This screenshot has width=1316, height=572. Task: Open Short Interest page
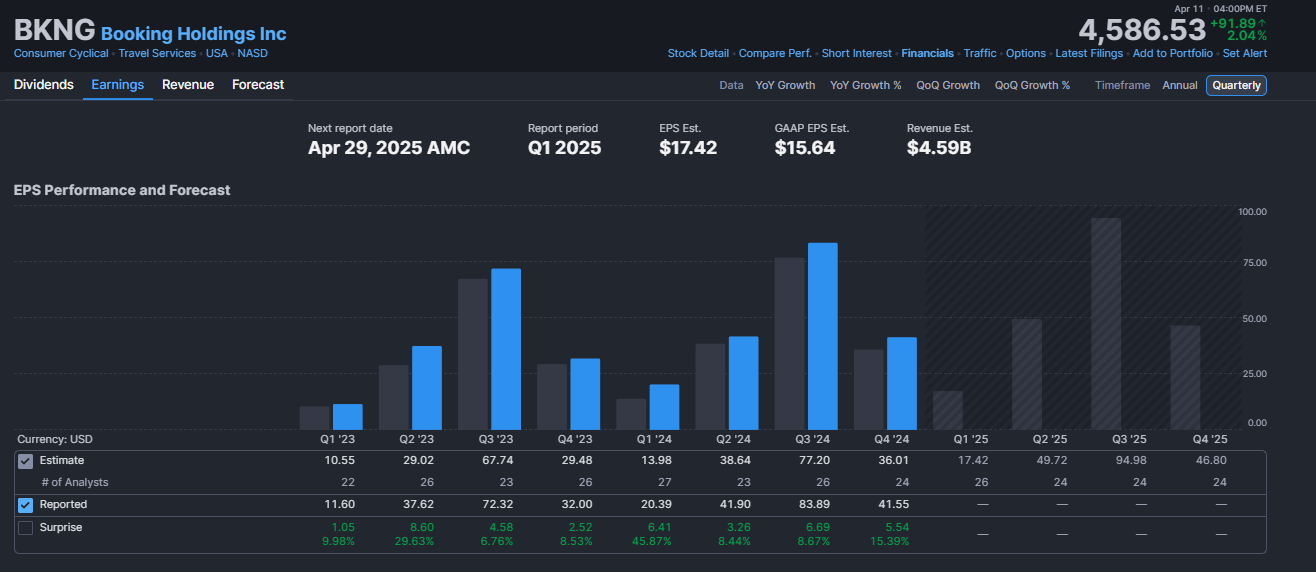857,53
